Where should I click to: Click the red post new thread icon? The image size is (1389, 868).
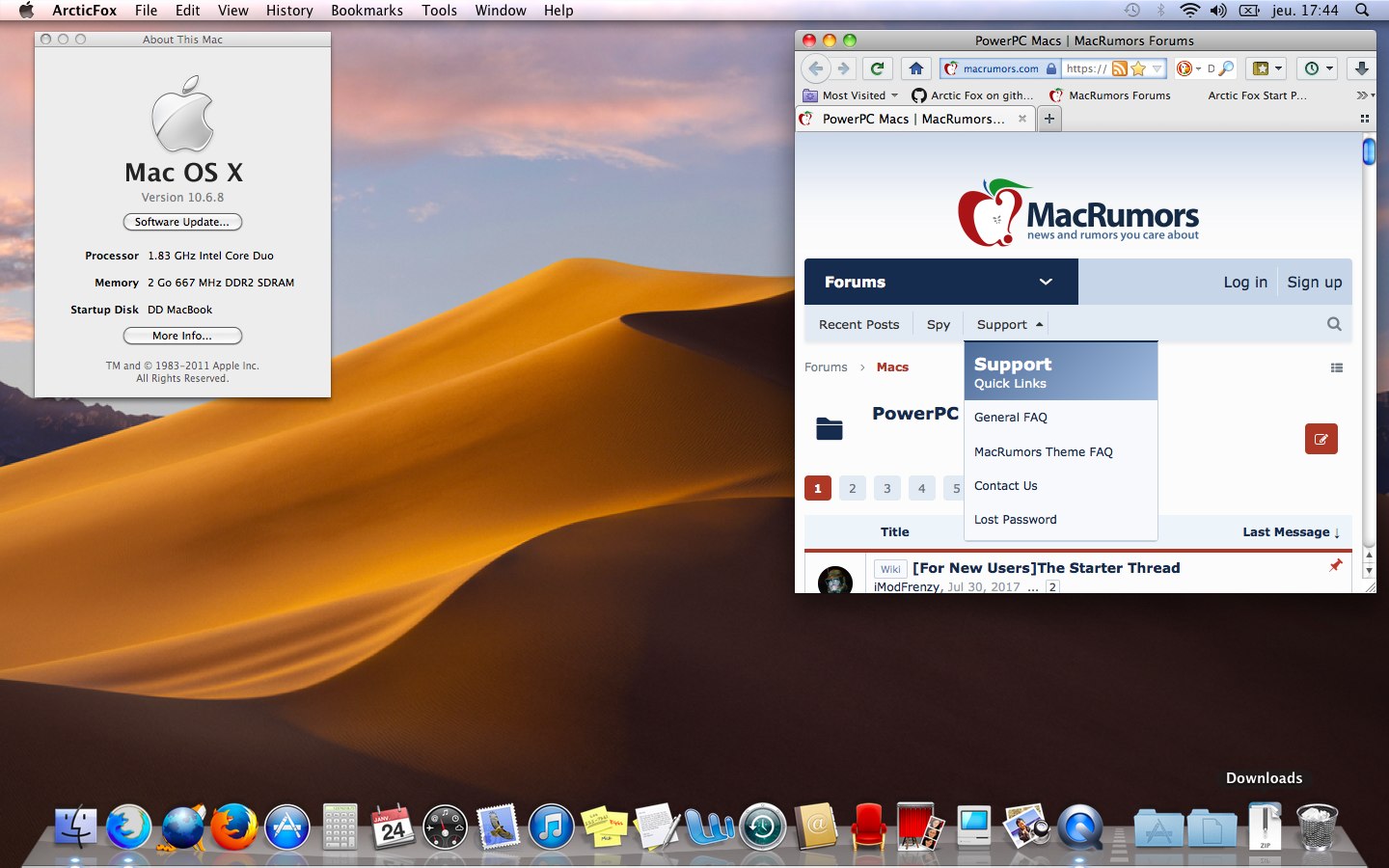(x=1321, y=439)
